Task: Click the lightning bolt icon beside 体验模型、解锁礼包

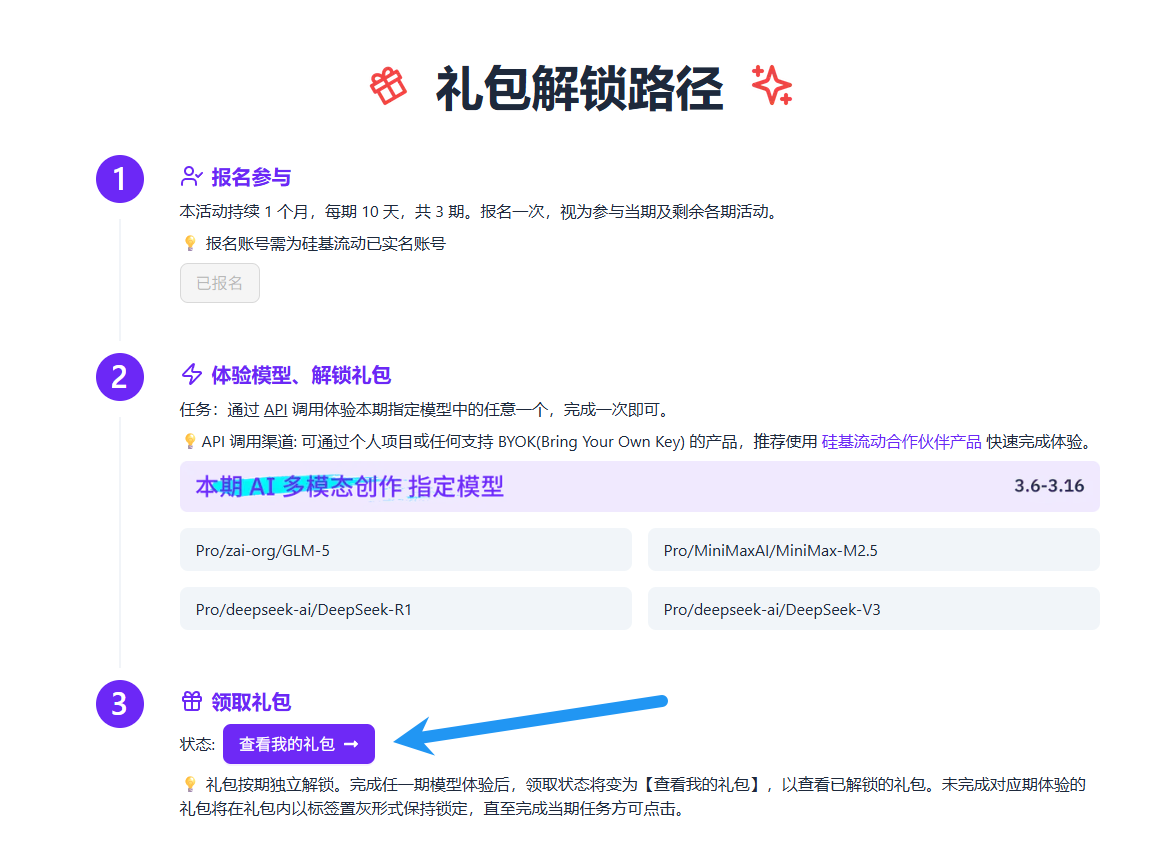Action: pyautogui.click(x=191, y=375)
